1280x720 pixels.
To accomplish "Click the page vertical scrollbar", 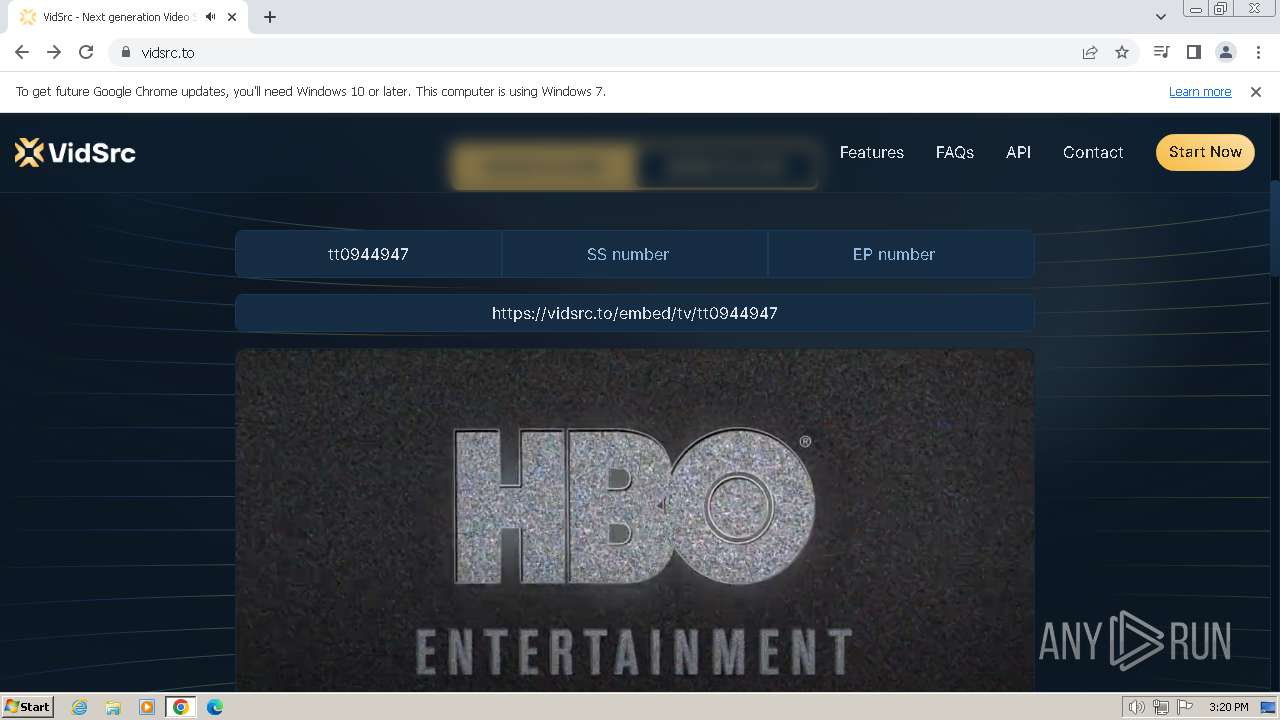I will point(1274,228).
